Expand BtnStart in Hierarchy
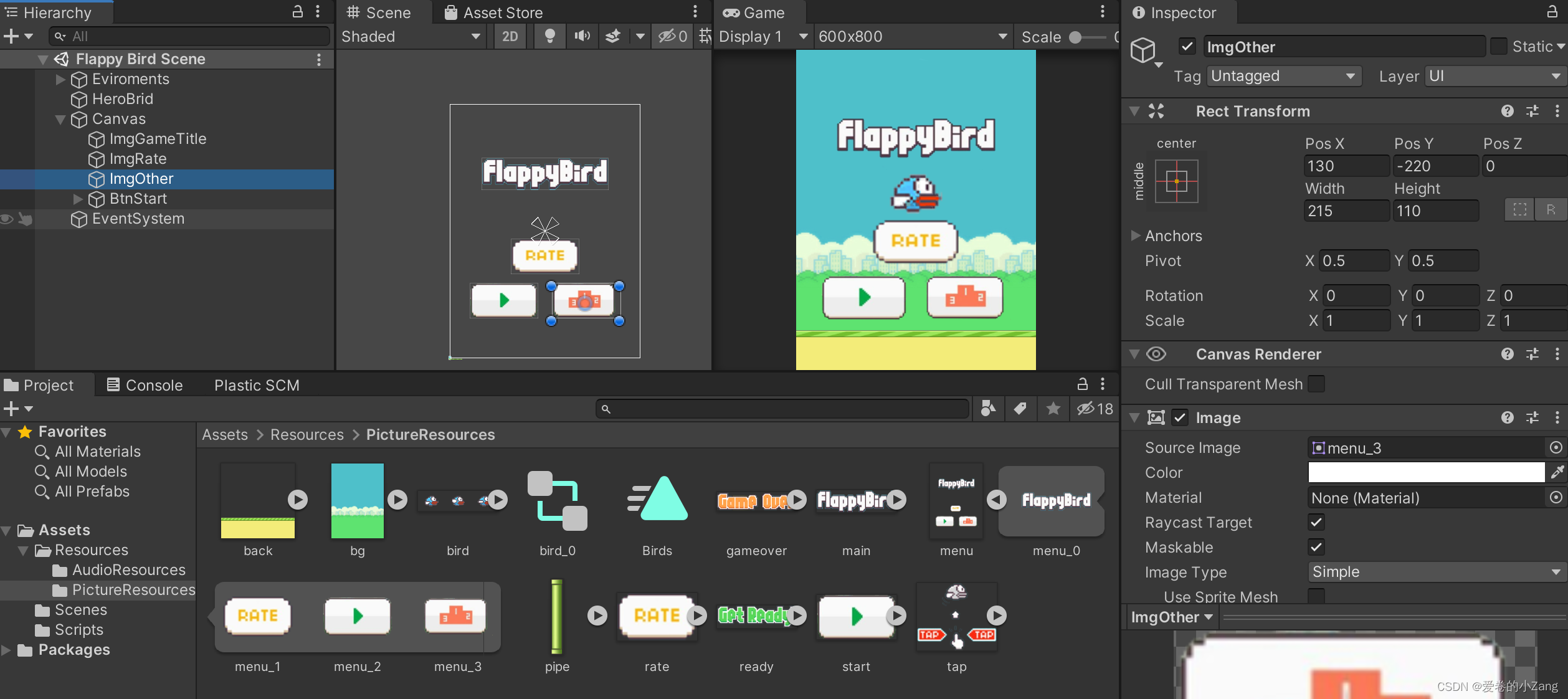Screen dimensions: 1568x699 [78, 199]
